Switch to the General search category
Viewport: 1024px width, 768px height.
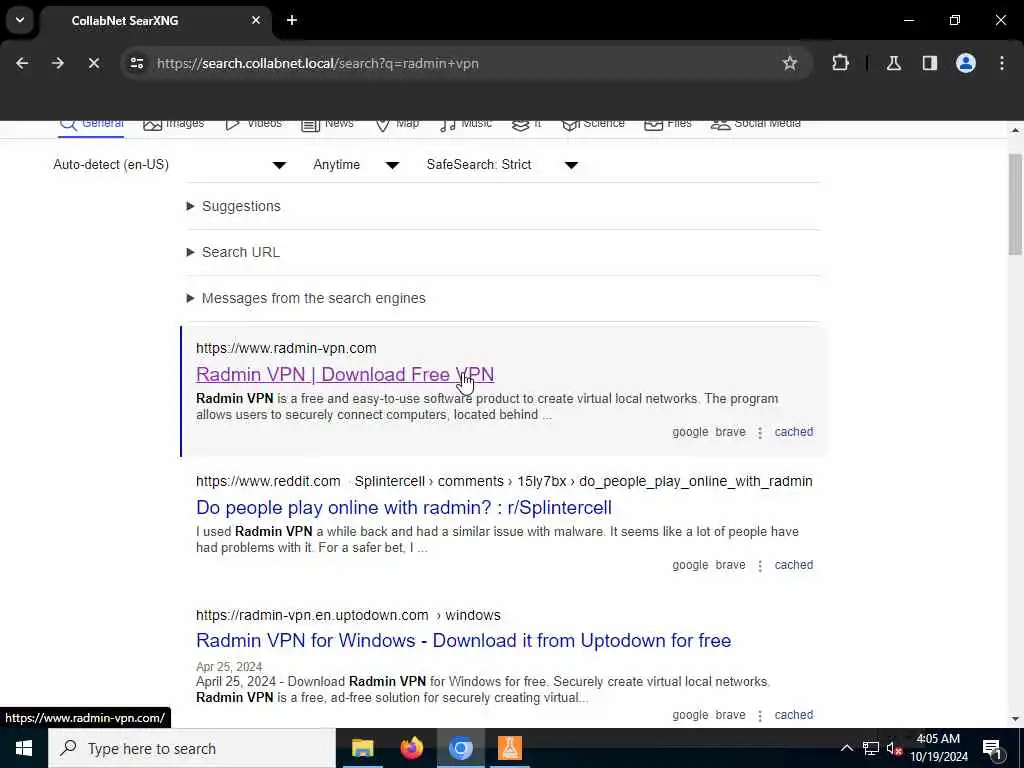tap(91, 124)
